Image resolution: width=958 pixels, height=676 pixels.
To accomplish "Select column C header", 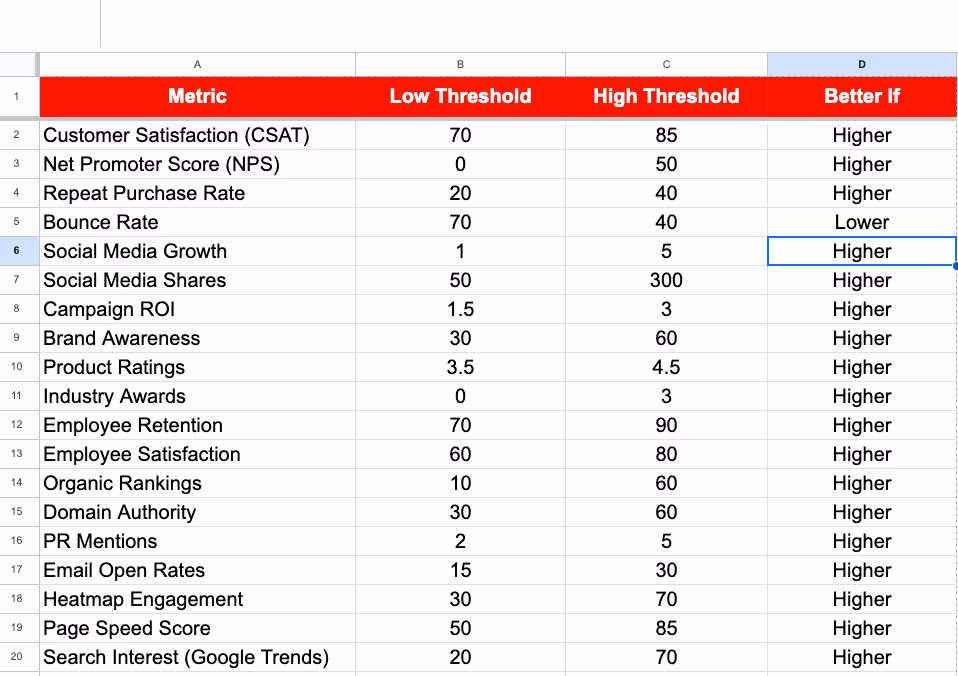I will (667, 64).
